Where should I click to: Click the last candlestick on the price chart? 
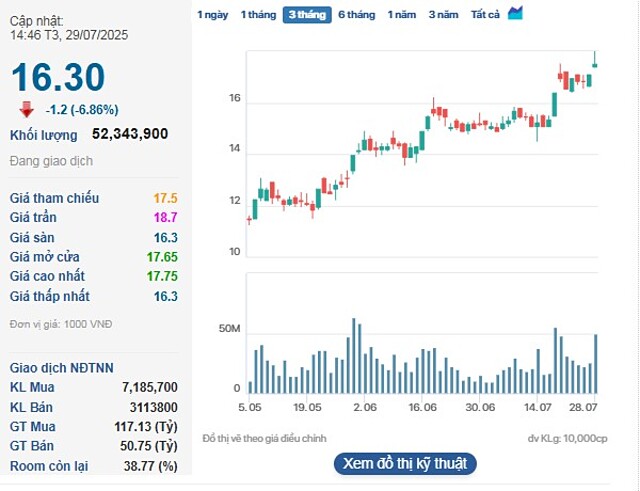595,63
